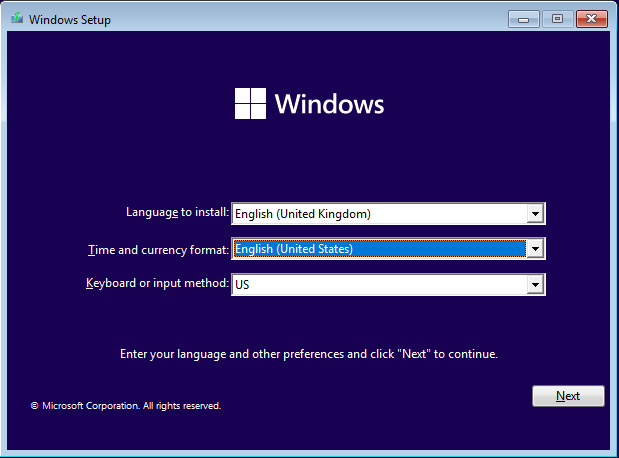This screenshot has height=458, width=619.
Task: Click the Windows Setup title bar icon
Action: 15,19
